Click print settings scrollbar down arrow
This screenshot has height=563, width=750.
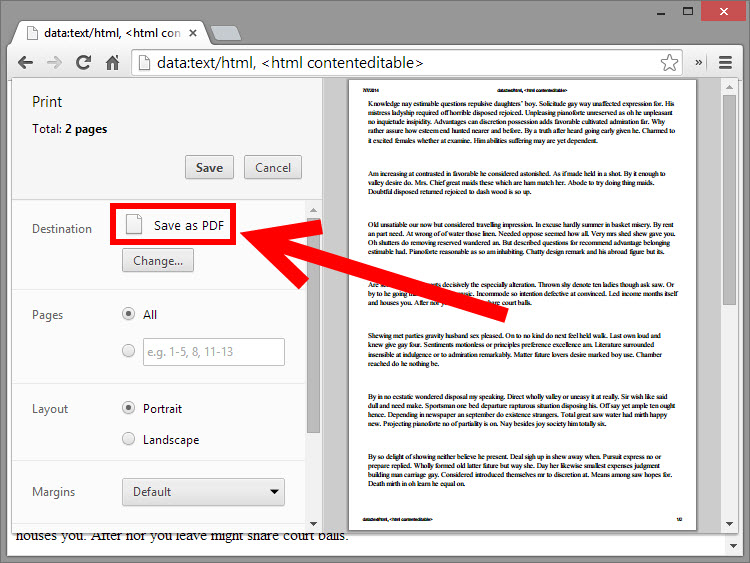313,524
